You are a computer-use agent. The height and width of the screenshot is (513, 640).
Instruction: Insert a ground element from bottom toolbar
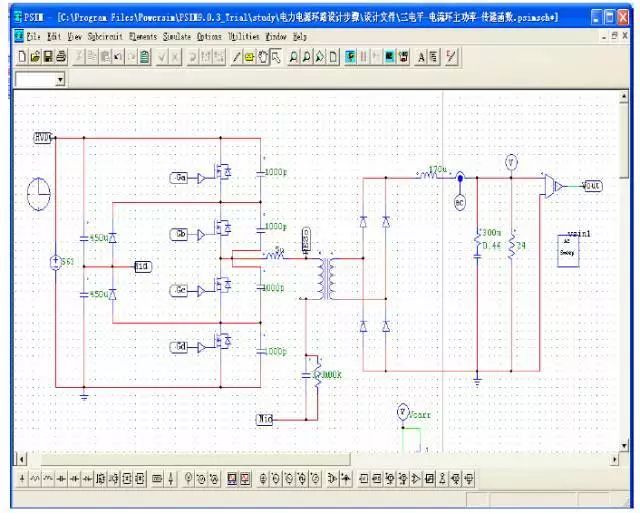(22, 478)
